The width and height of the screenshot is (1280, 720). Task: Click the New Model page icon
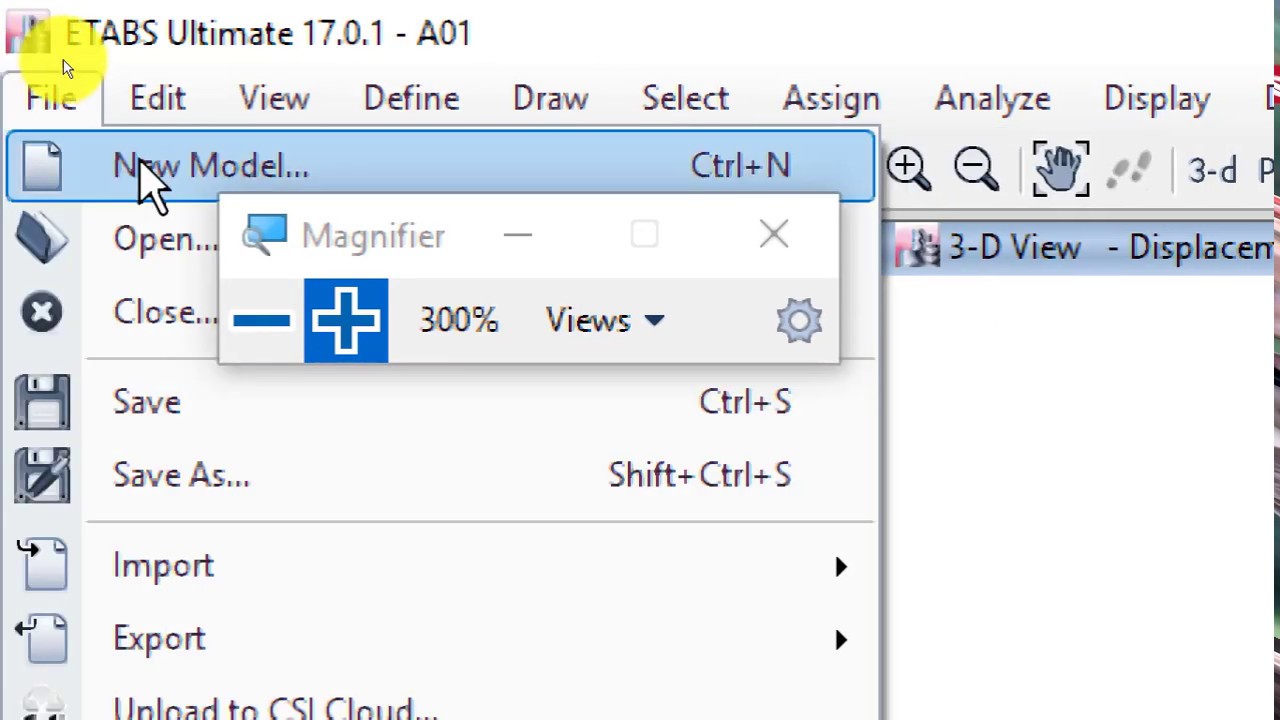pyautogui.click(x=42, y=166)
